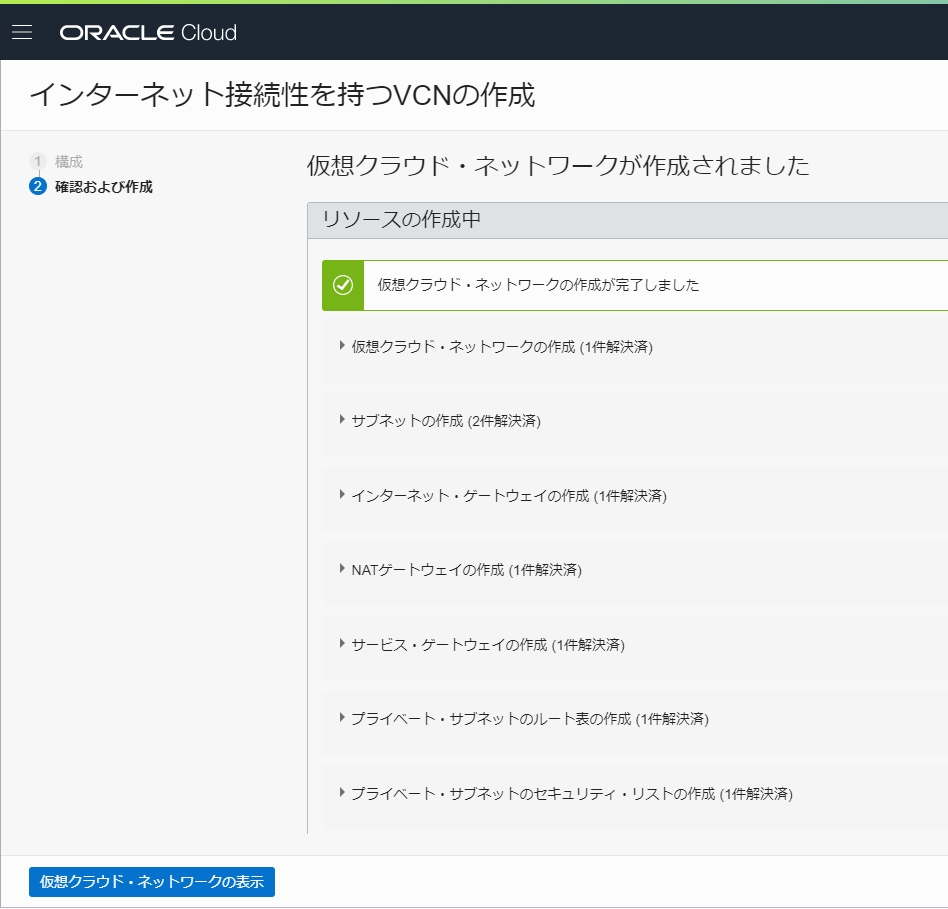Click the 仮想クラウド・ネットワークの作成が完了しました message
This screenshot has width=948, height=909.
pyautogui.click(x=537, y=285)
